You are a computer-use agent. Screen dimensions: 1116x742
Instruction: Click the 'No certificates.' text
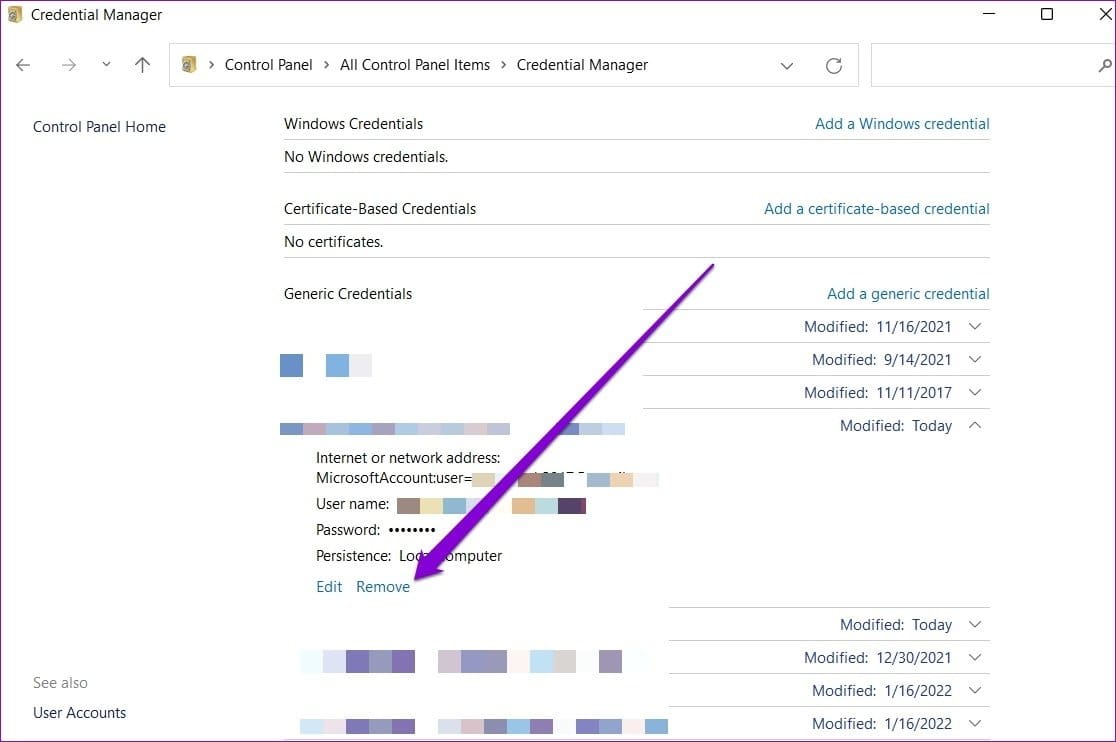click(x=333, y=242)
